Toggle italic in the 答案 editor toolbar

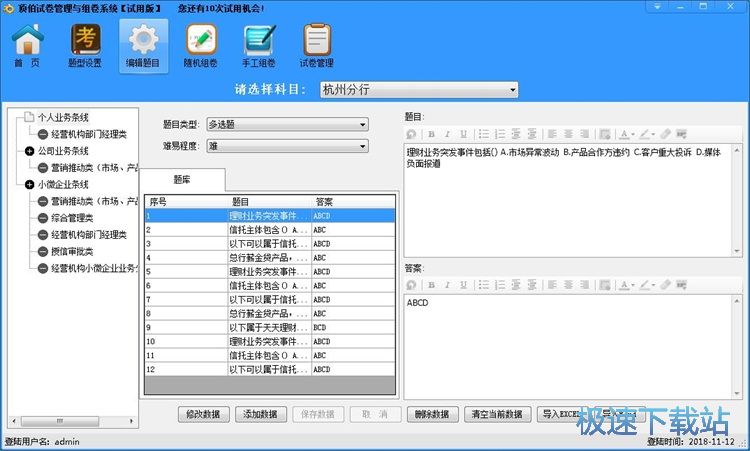point(447,285)
